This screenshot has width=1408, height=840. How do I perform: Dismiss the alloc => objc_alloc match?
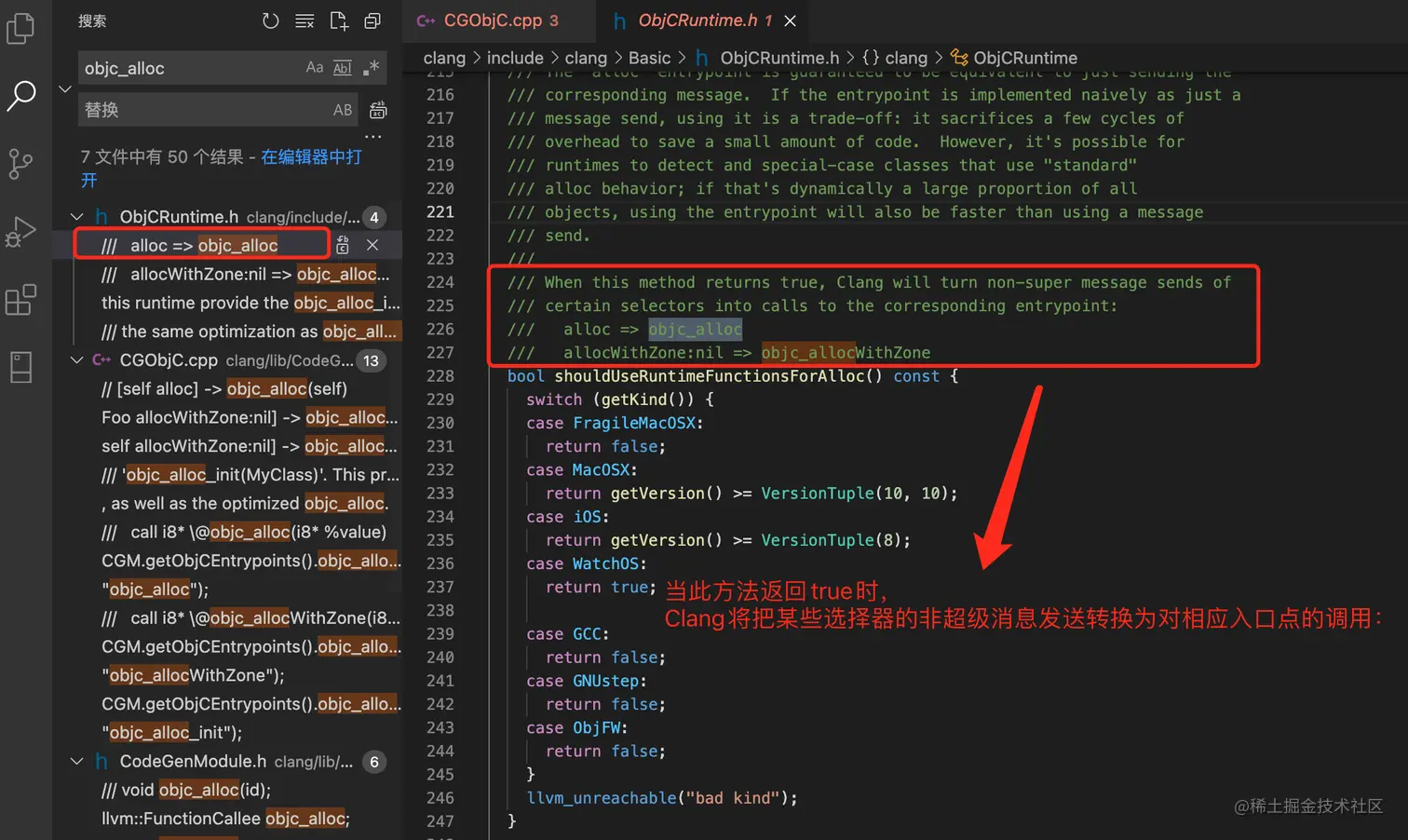[x=372, y=245]
